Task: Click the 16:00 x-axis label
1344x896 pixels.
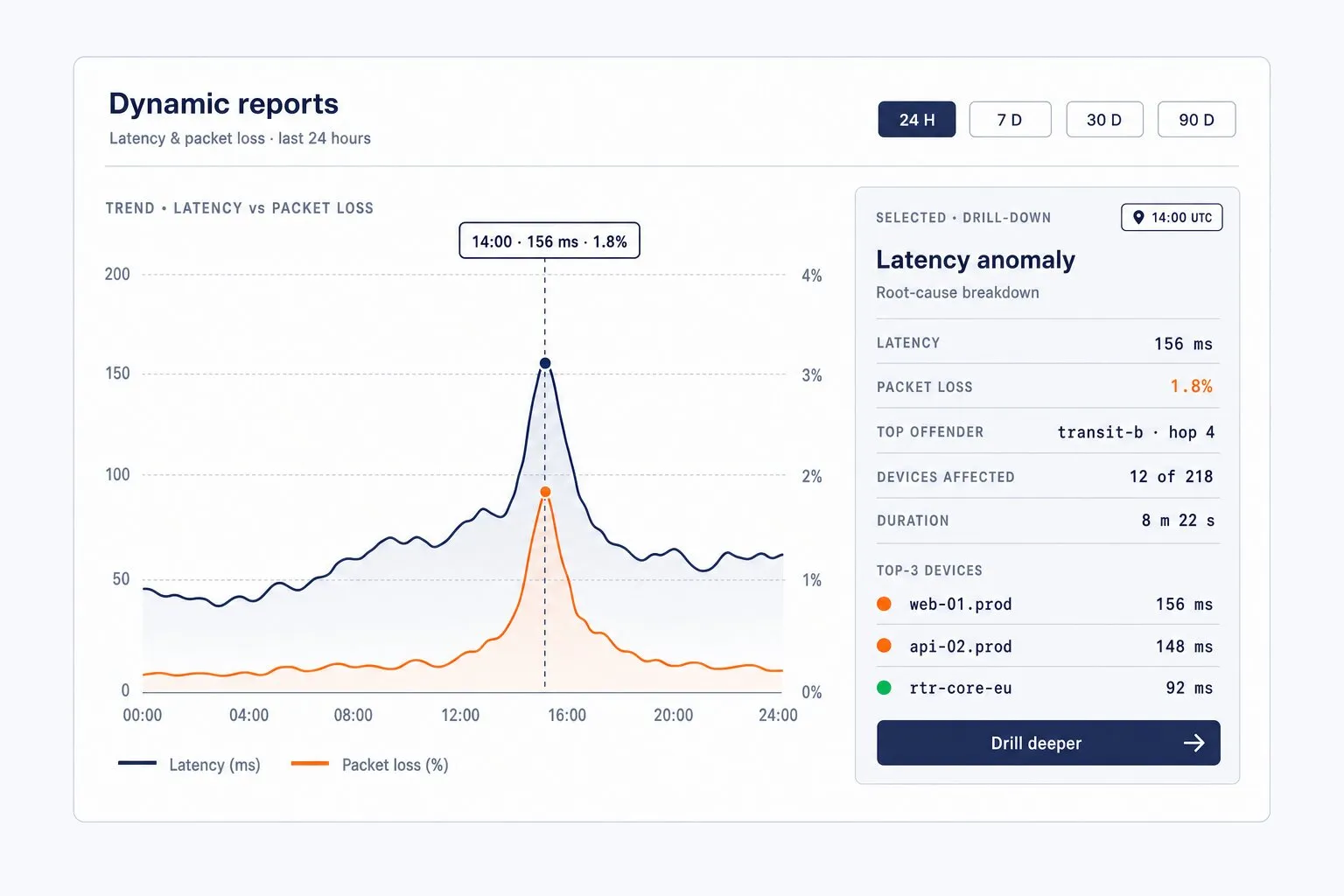Action: point(567,716)
